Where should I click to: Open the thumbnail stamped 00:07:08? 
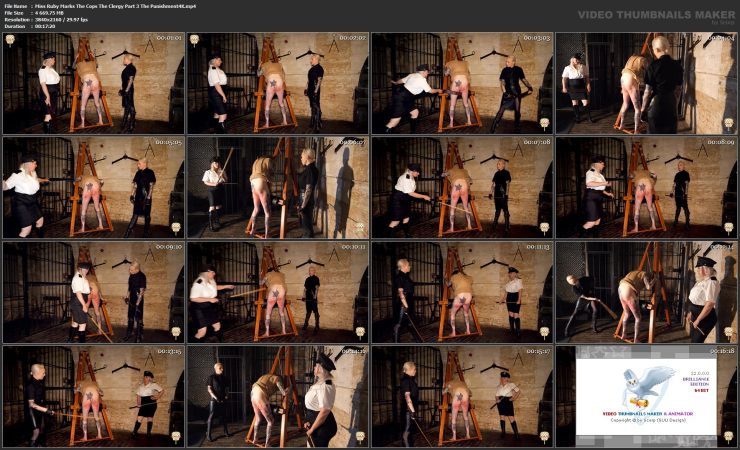[x=462, y=187]
